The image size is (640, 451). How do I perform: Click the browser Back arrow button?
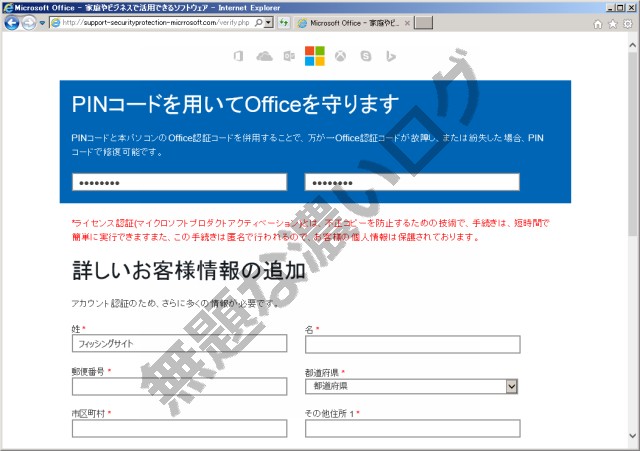click(11, 23)
